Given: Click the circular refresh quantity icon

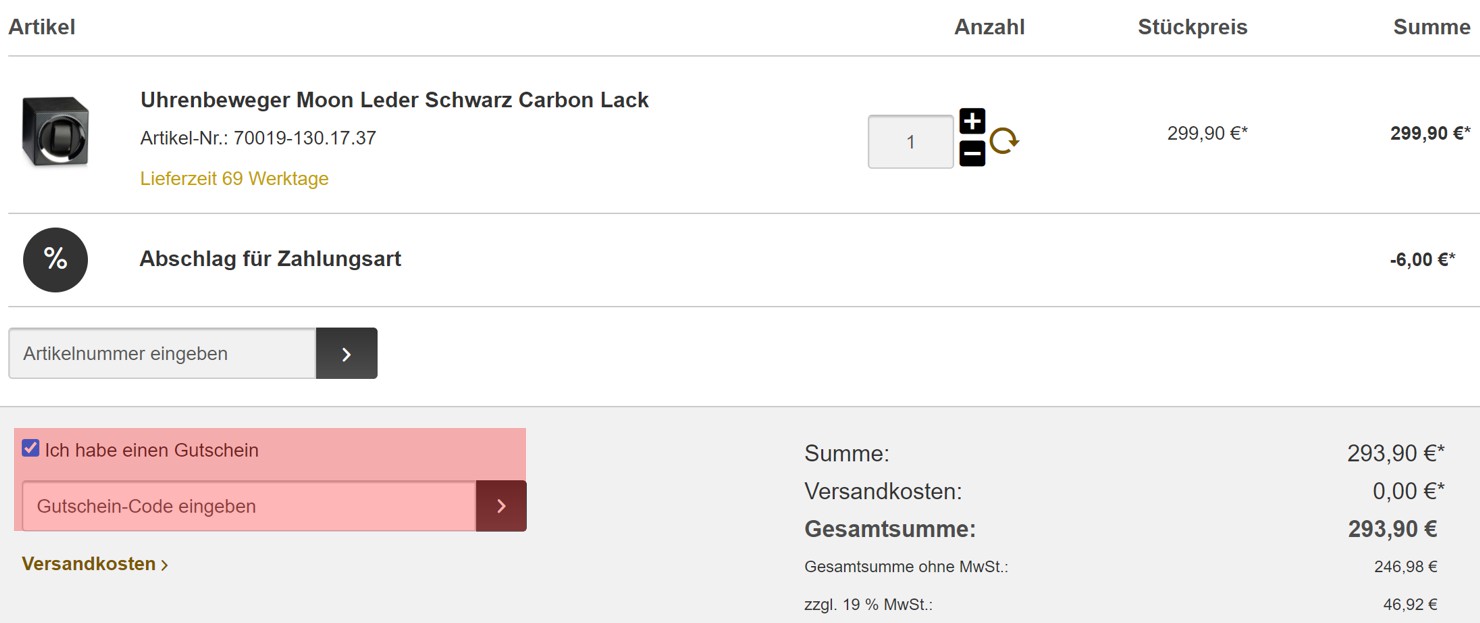Looking at the screenshot, I should point(1004,140).
